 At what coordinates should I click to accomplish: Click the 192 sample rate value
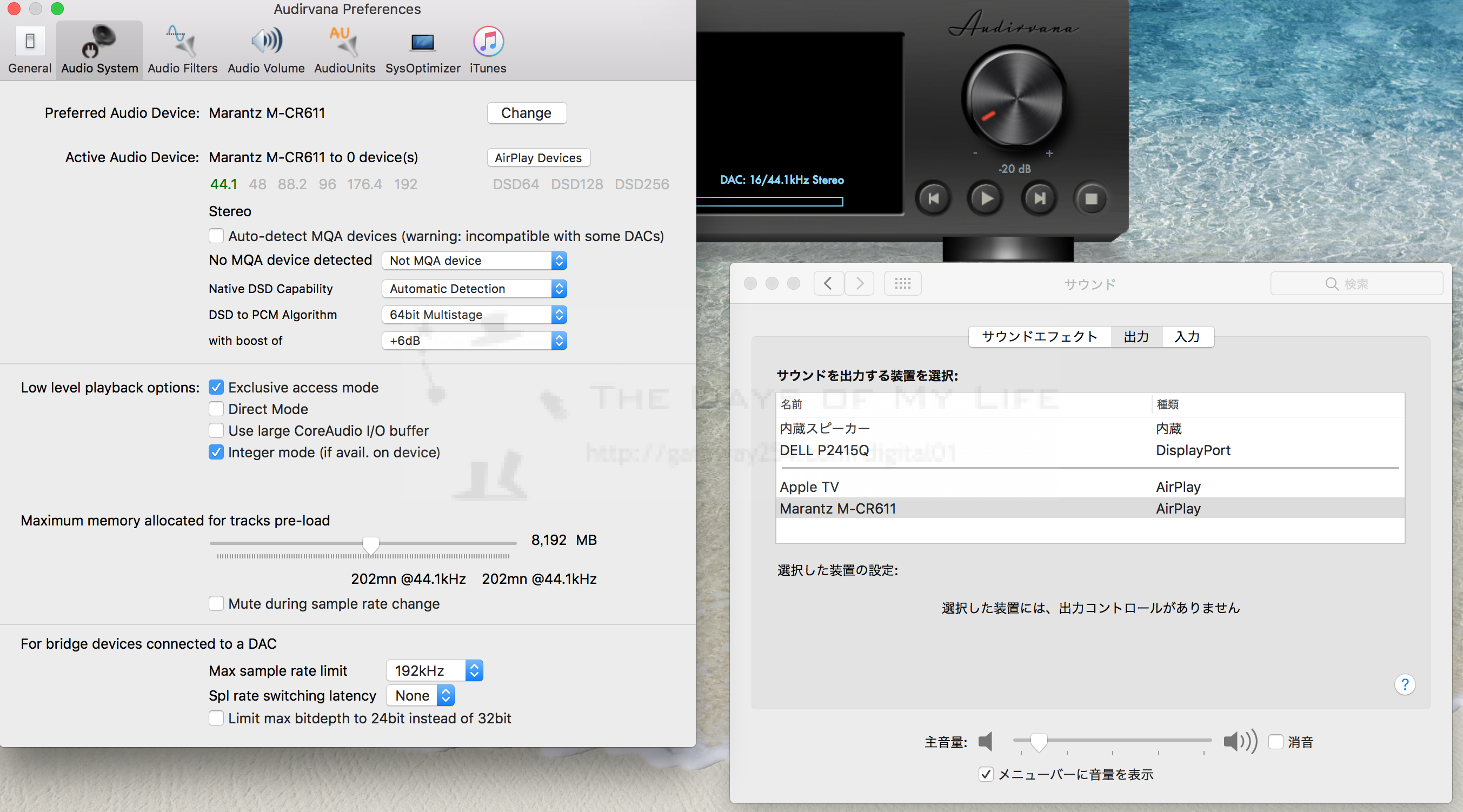click(405, 184)
